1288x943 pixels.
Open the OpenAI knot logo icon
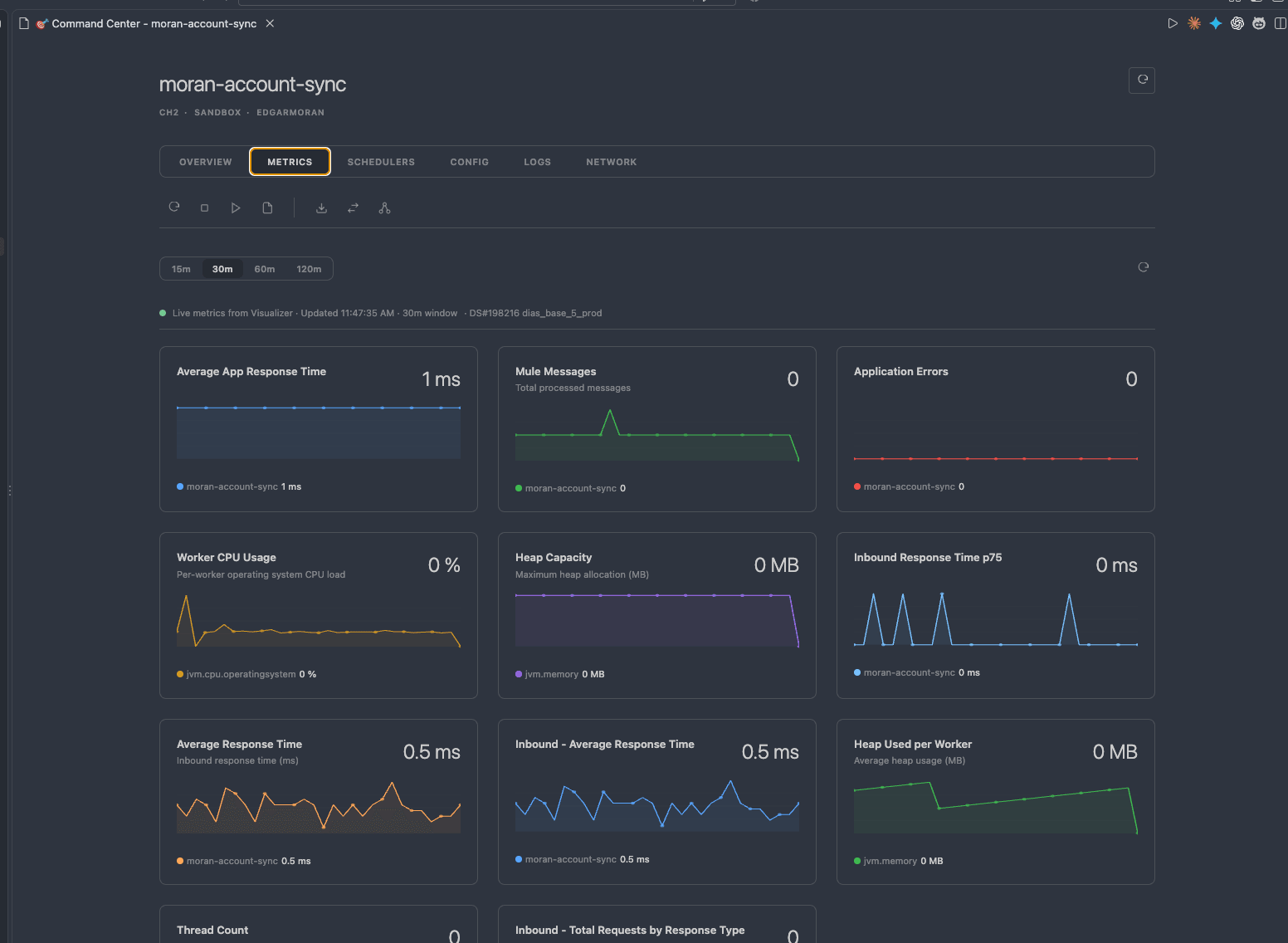[x=1237, y=23]
